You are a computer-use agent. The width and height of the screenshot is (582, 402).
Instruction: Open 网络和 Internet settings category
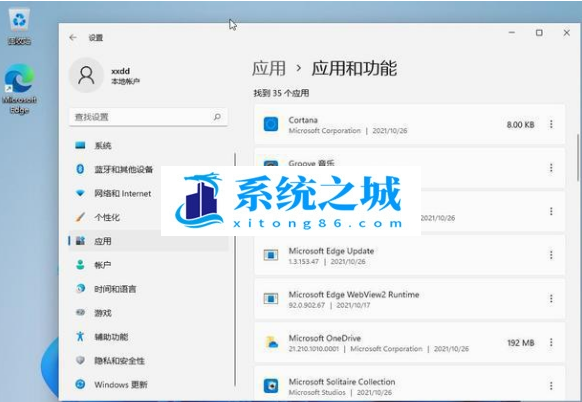point(148,193)
